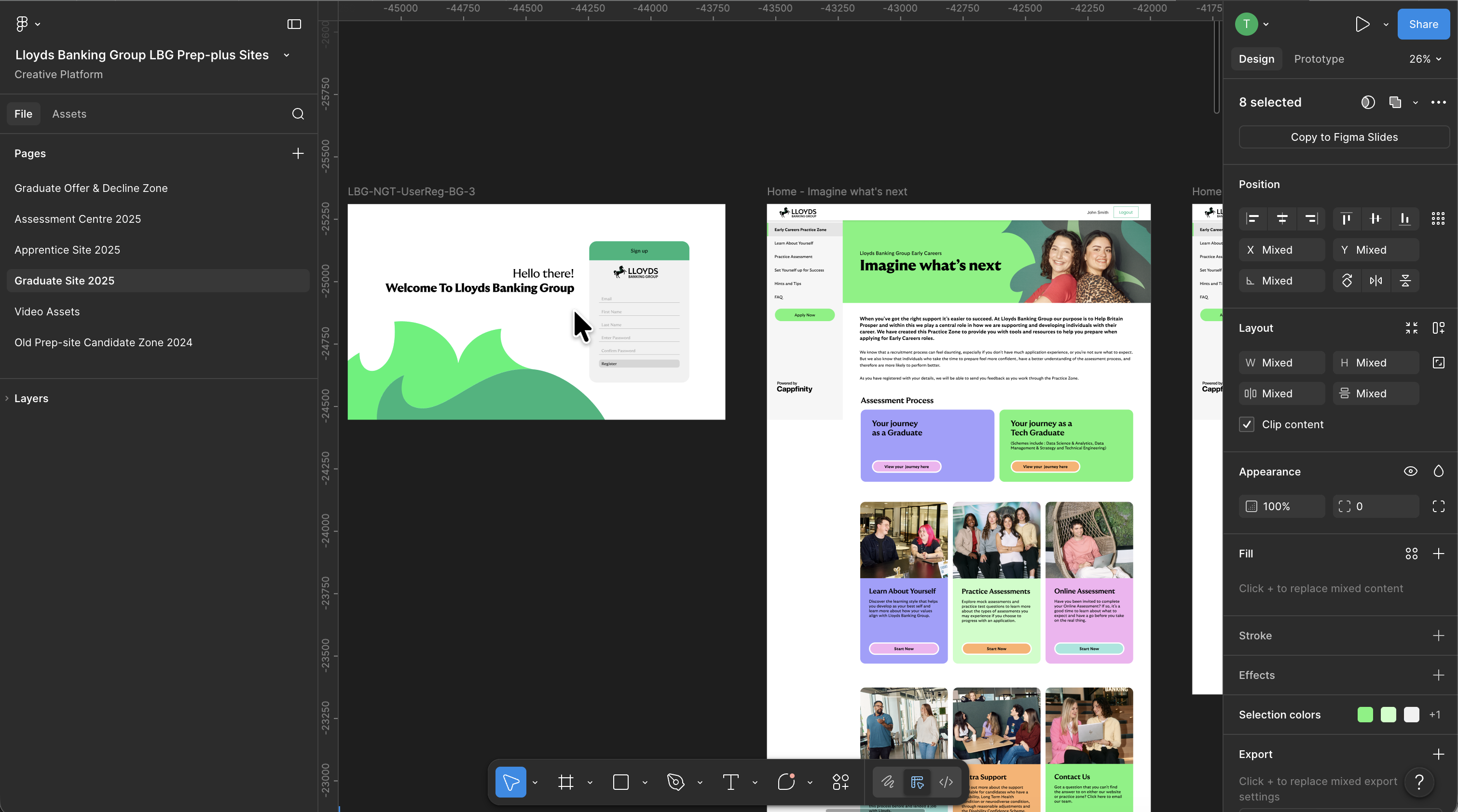This screenshot has width=1458, height=812.
Task: Open the zoom level 26% dropdown
Action: pyautogui.click(x=1425, y=59)
